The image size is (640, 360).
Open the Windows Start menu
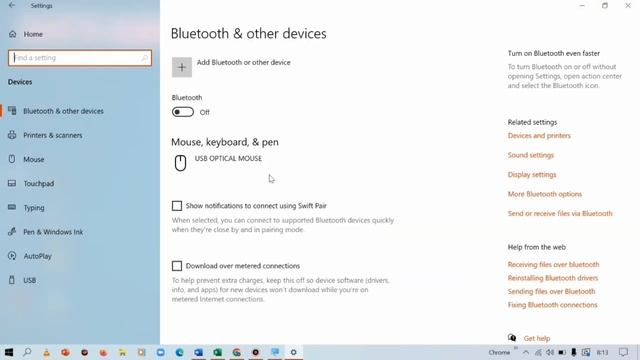tap(8, 352)
